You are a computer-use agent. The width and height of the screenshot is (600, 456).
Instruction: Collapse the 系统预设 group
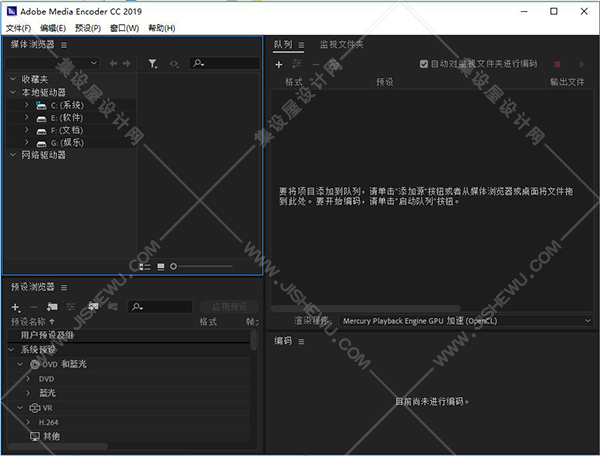tap(11, 349)
